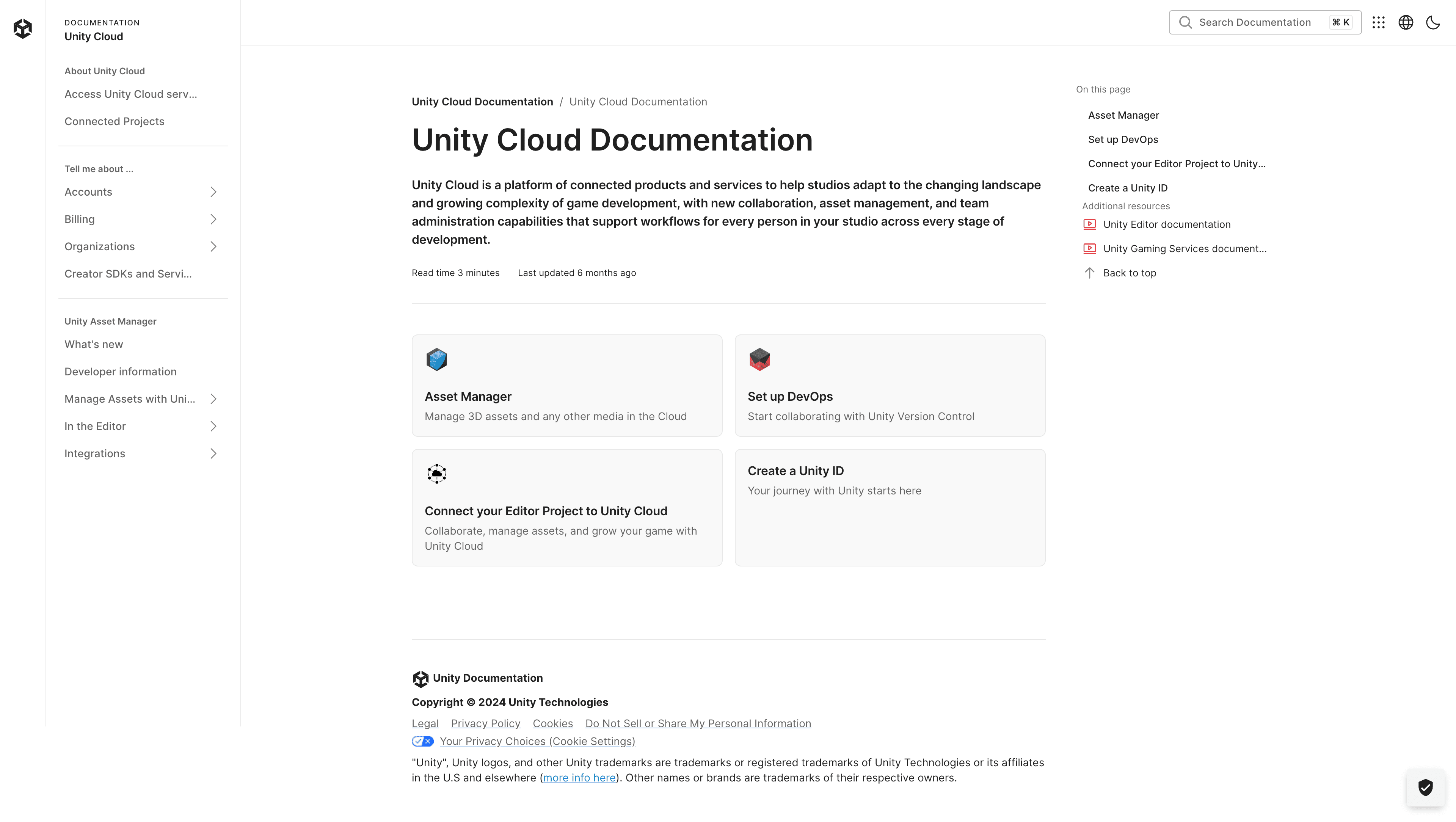Expand the Billing chevron

[x=213, y=220]
